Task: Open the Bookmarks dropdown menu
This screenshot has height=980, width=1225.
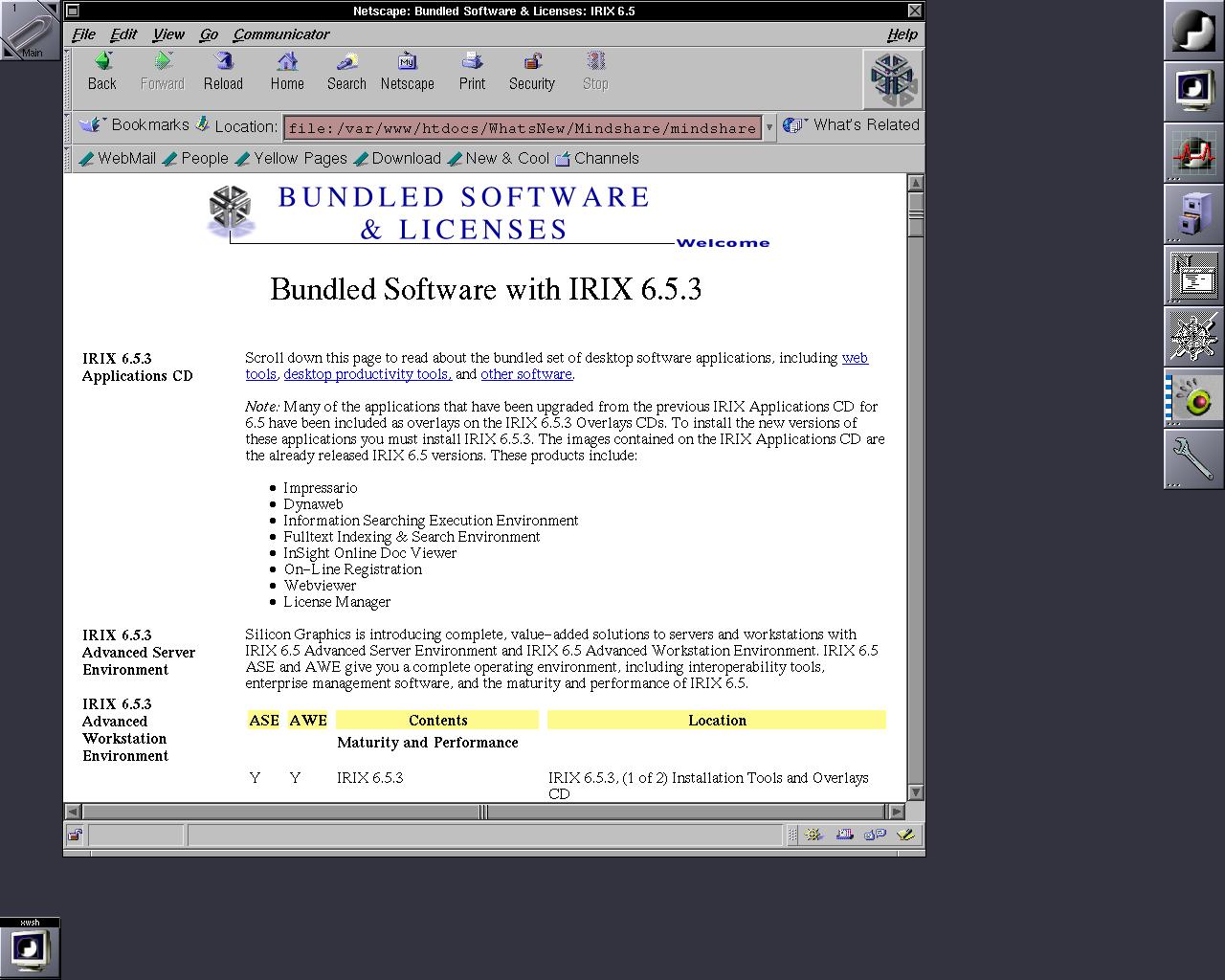Action: (135, 125)
